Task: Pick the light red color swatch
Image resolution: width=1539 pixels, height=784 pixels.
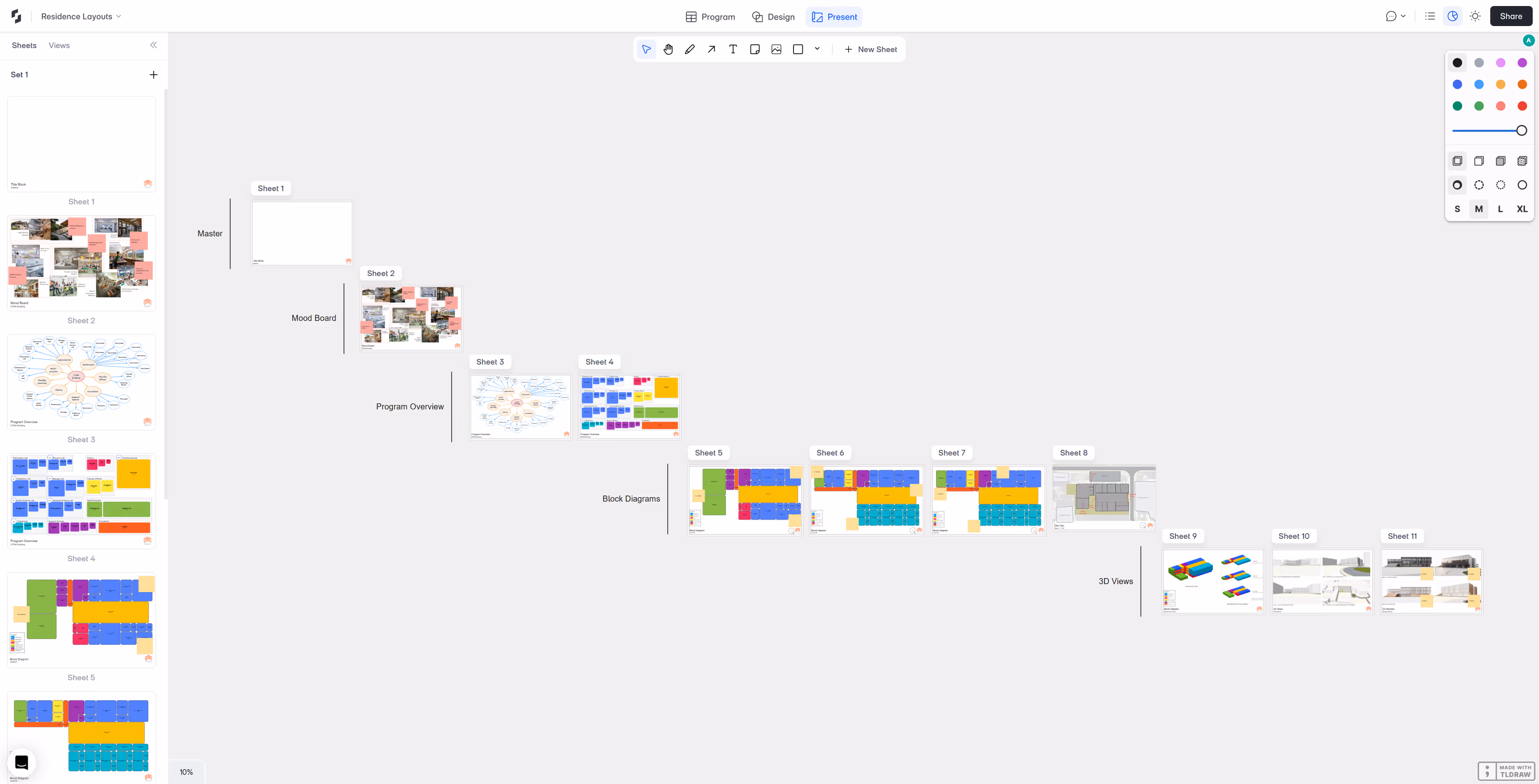Action: pos(1500,106)
